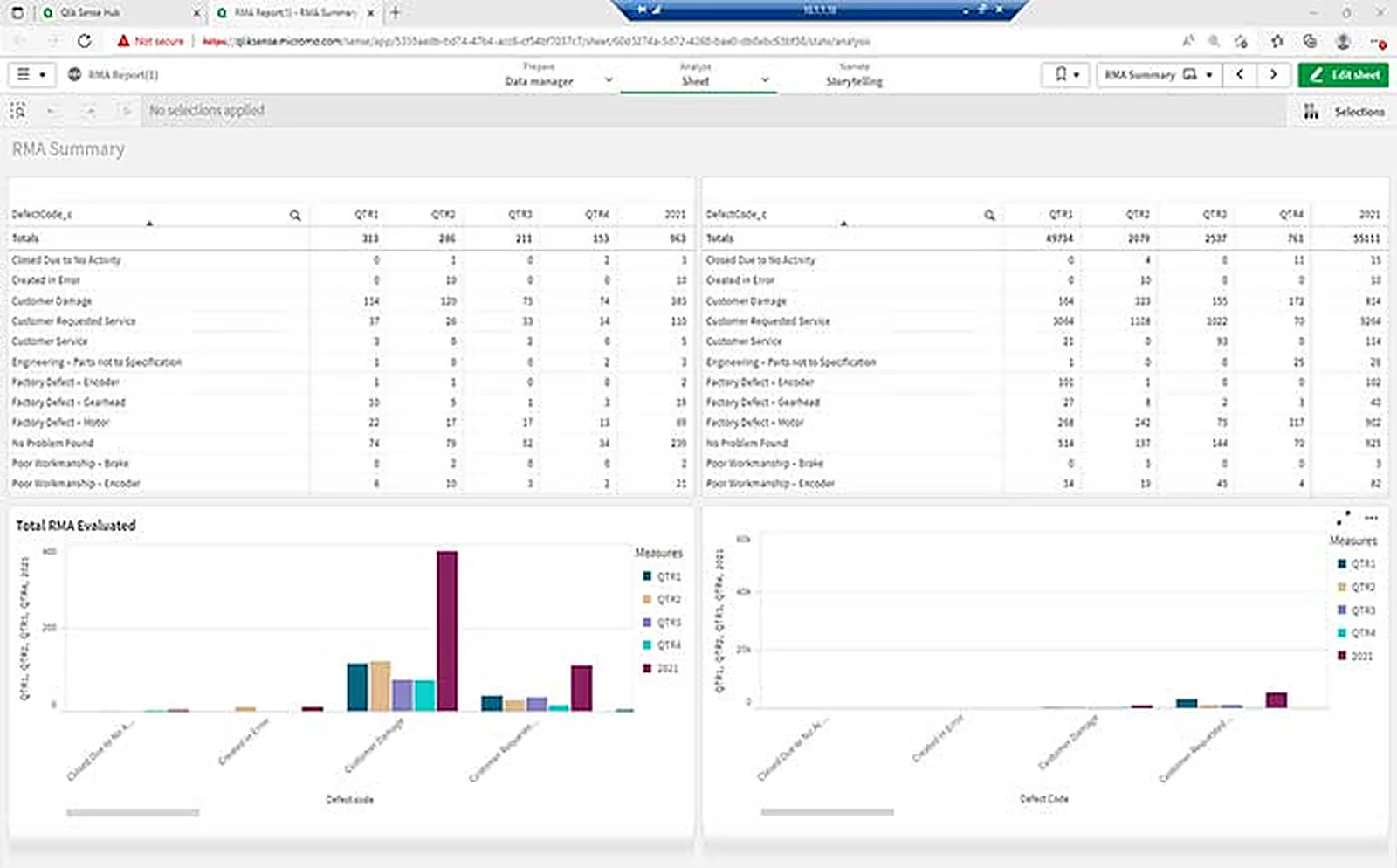Open the Data manager dropdown arrow
Image resolution: width=1397 pixels, height=868 pixels.
609,79
